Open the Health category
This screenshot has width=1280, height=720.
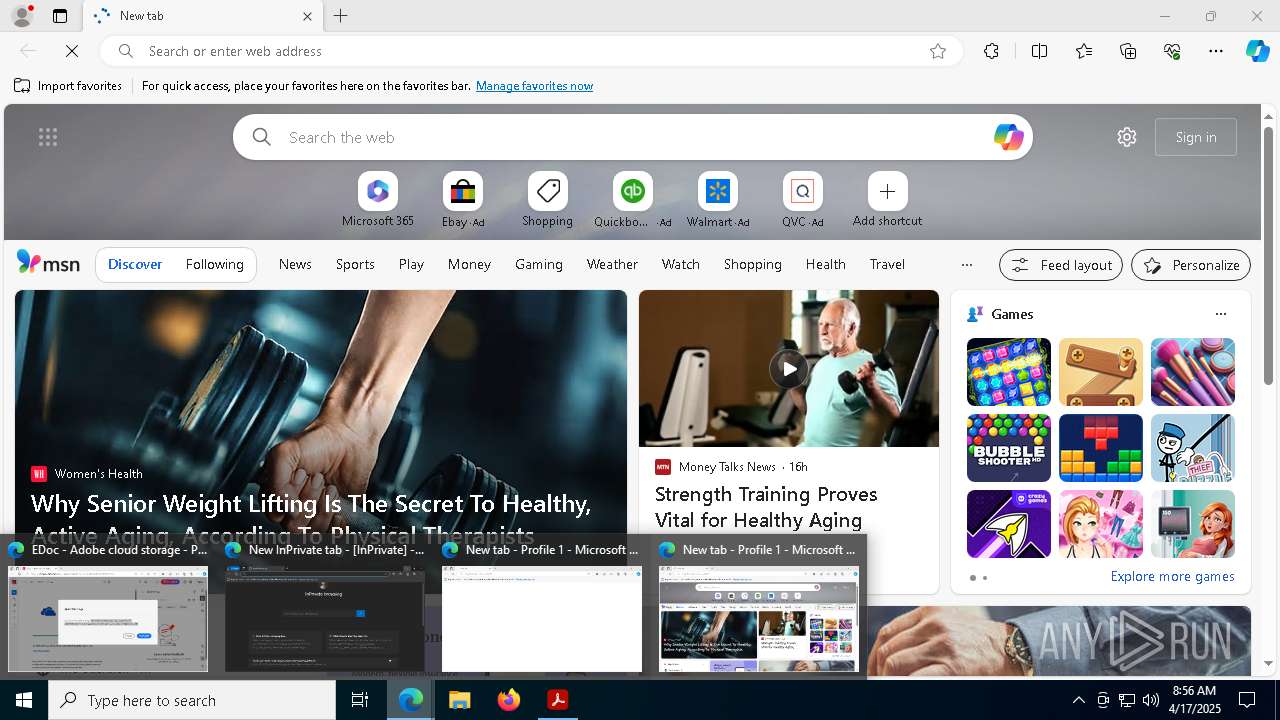point(825,264)
